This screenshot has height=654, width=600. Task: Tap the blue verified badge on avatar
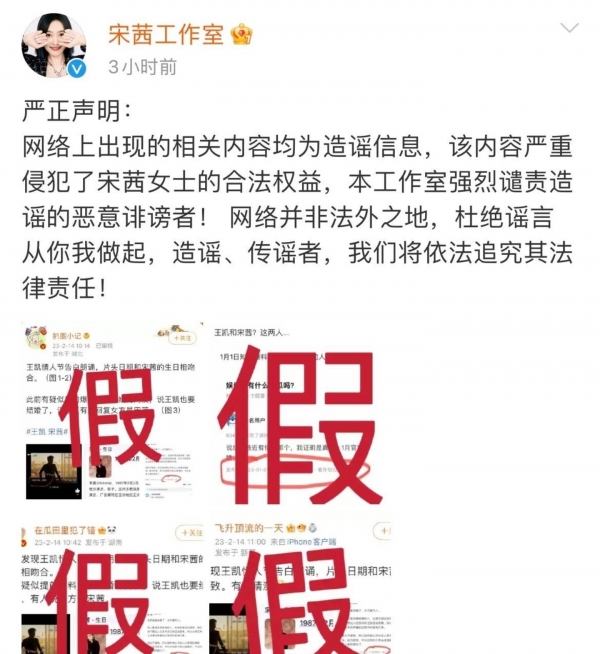click(77, 68)
